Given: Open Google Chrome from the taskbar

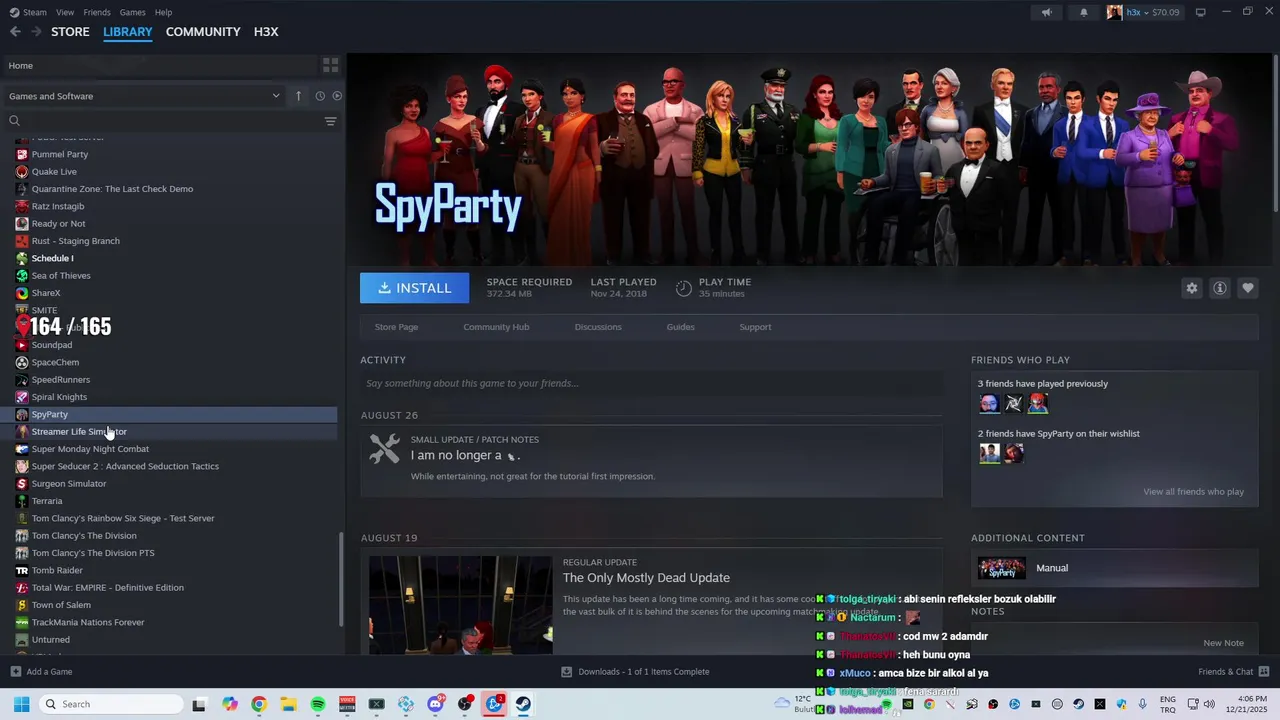Looking at the screenshot, I should (x=259, y=704).
